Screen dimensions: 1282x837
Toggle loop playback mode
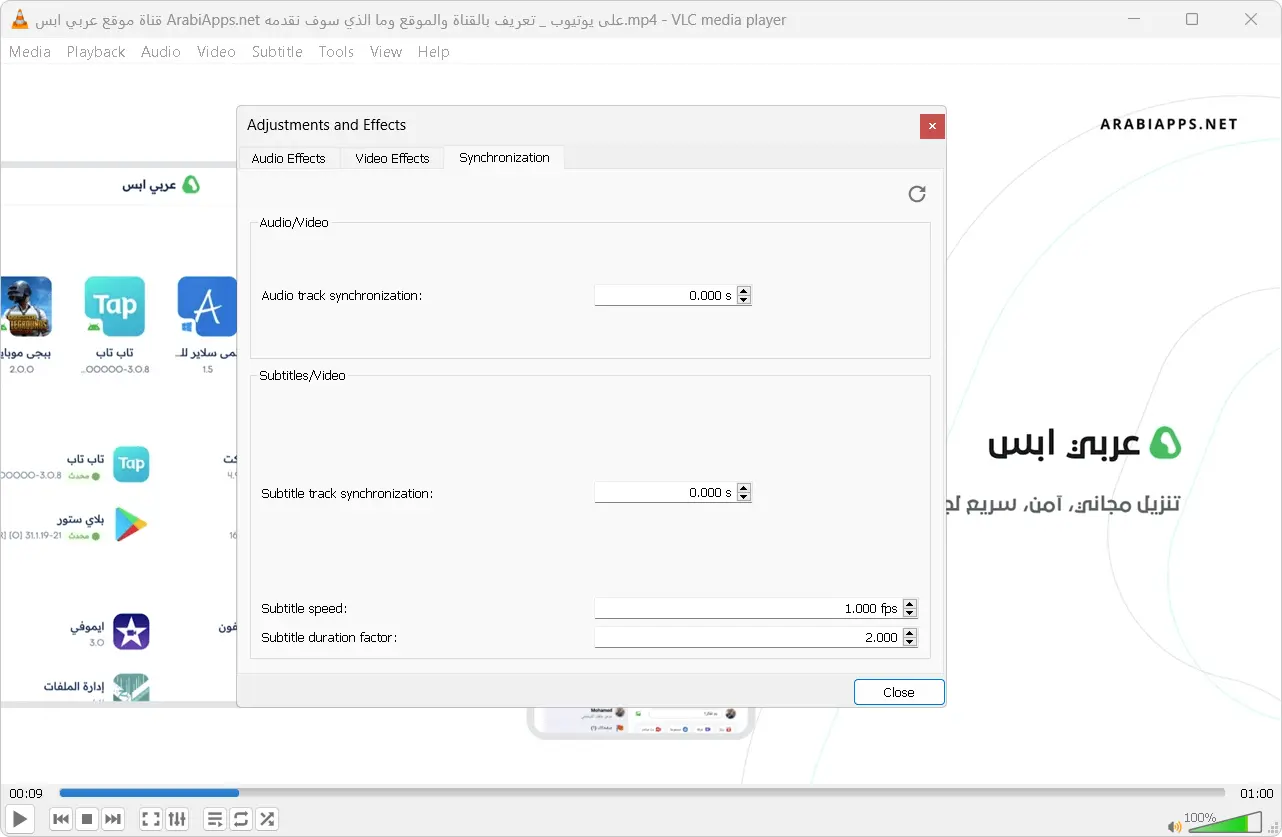pyautogui.click(x=240, y=818)
